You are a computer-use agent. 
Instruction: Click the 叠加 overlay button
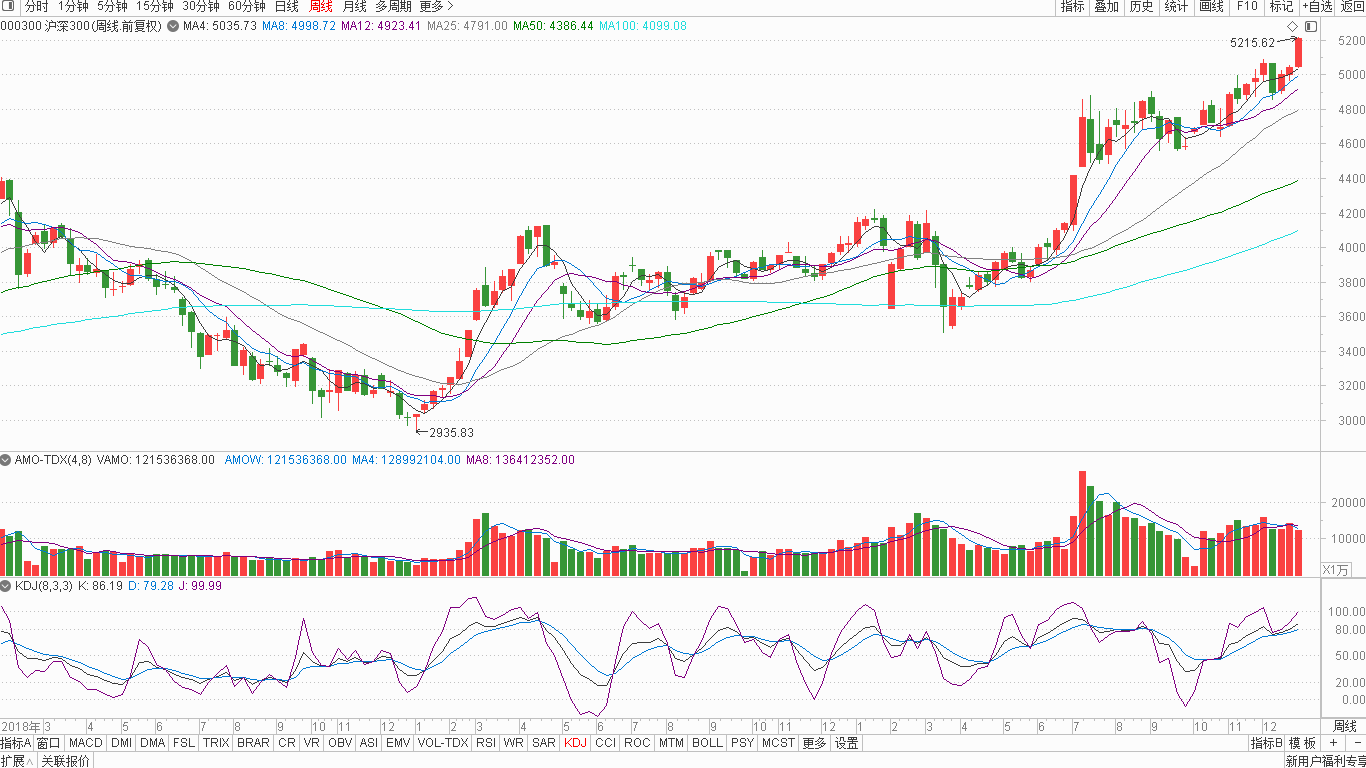pos(1106,6)
